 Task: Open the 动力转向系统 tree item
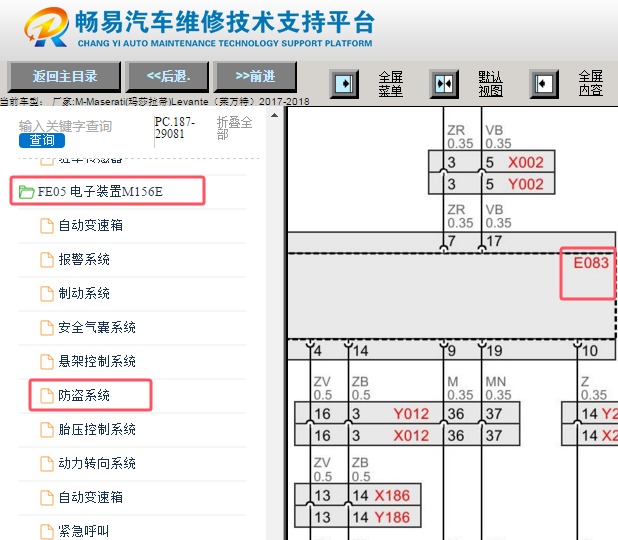point(97,463)
